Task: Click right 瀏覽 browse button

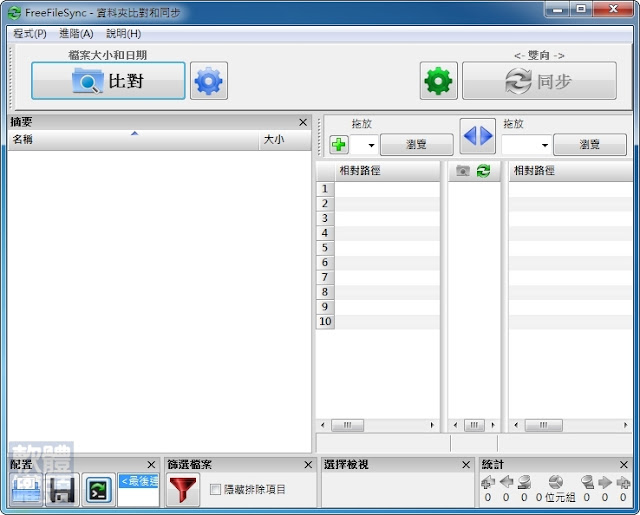Action: pos(590,144)
